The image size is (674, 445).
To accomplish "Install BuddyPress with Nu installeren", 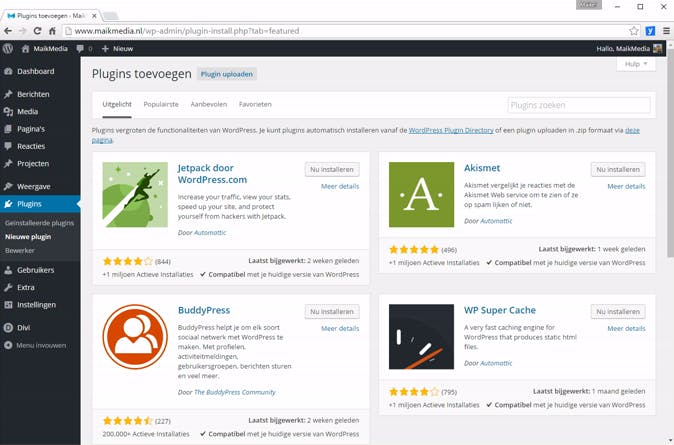I will [332, 312].
